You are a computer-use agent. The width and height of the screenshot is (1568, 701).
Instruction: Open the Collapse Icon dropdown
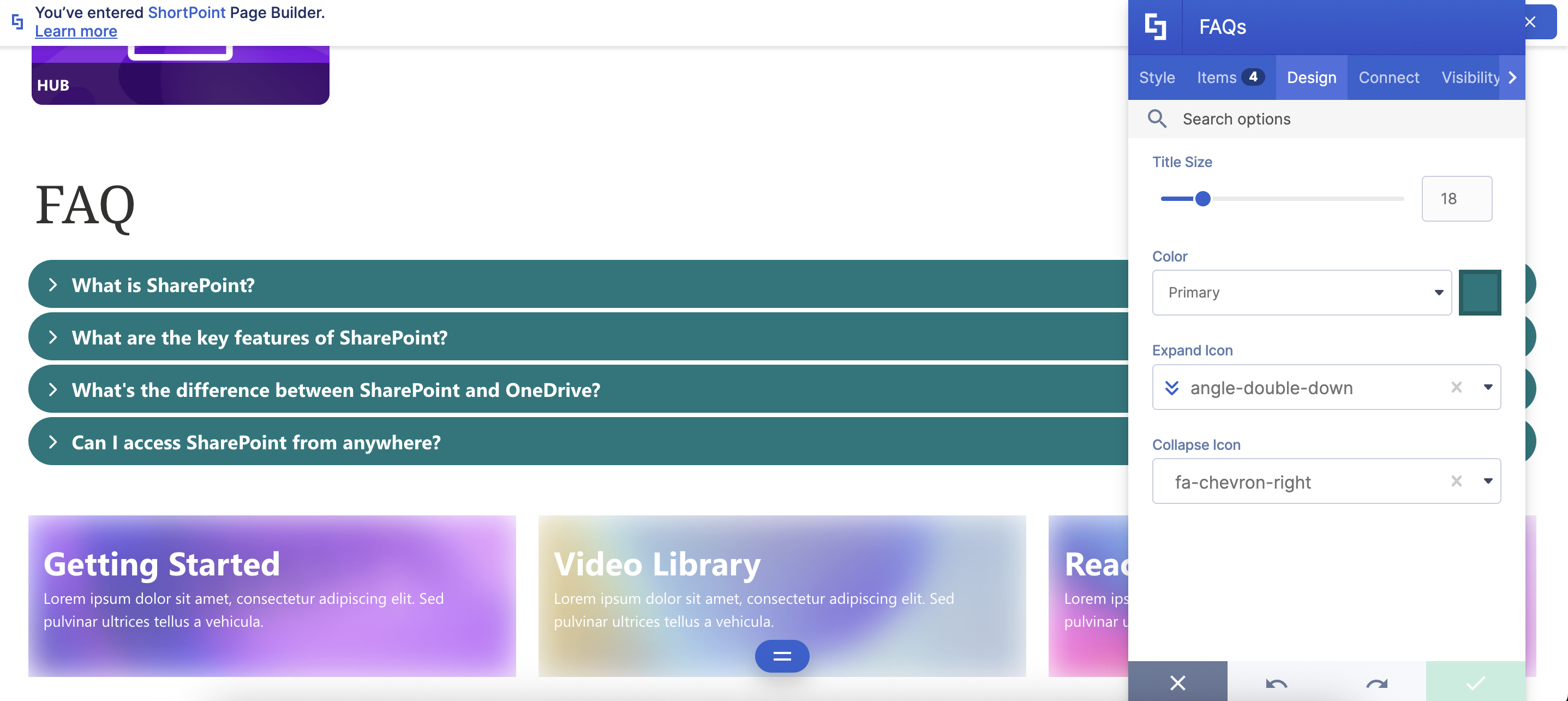click(x=1488, y=481)
